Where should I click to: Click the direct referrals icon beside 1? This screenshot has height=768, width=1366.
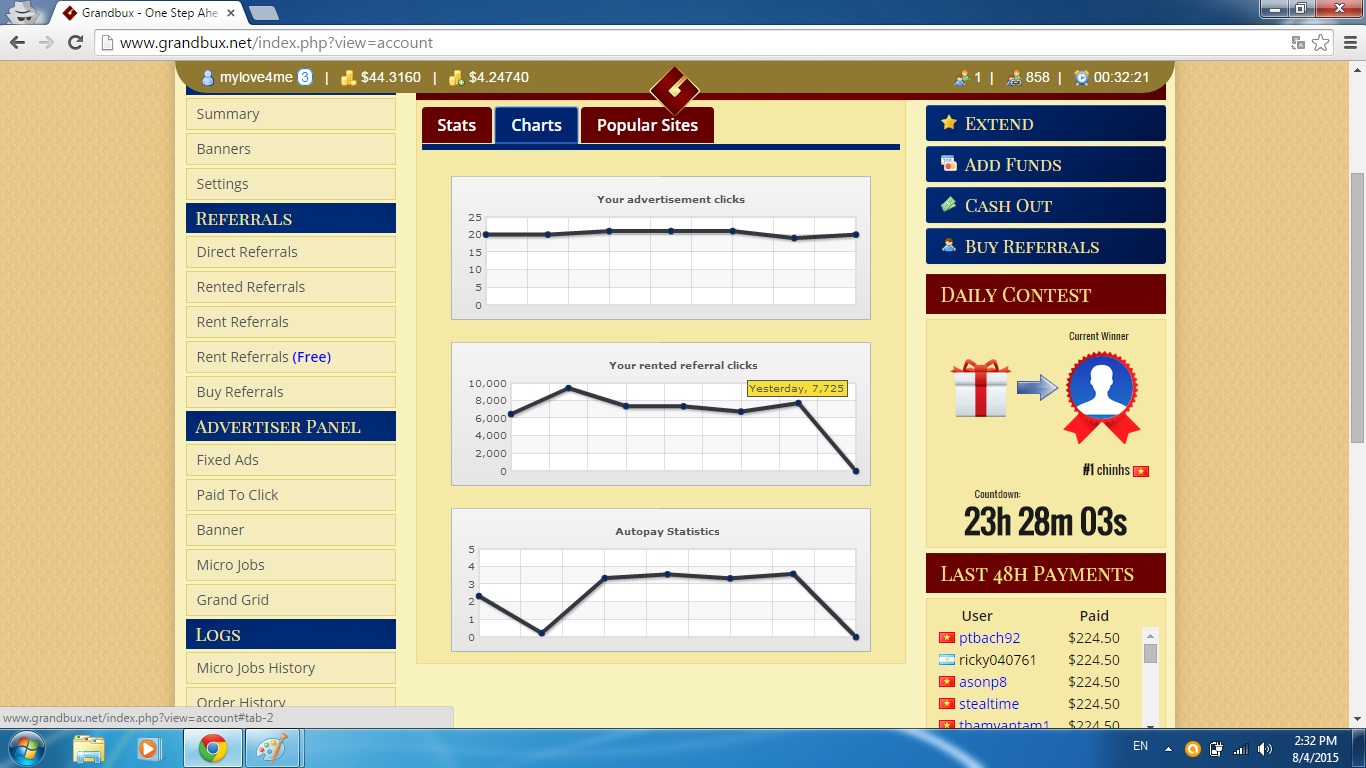(x=962, y=78)
